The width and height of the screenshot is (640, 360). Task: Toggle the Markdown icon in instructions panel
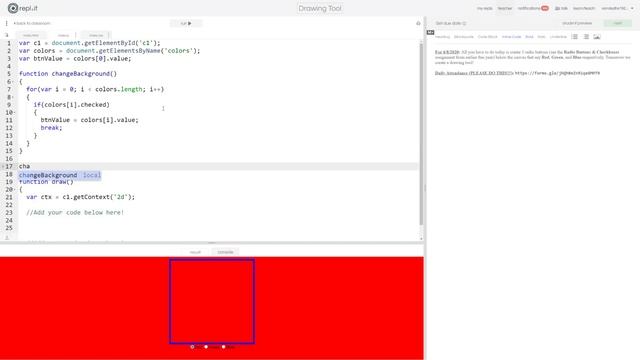(431, 32)
